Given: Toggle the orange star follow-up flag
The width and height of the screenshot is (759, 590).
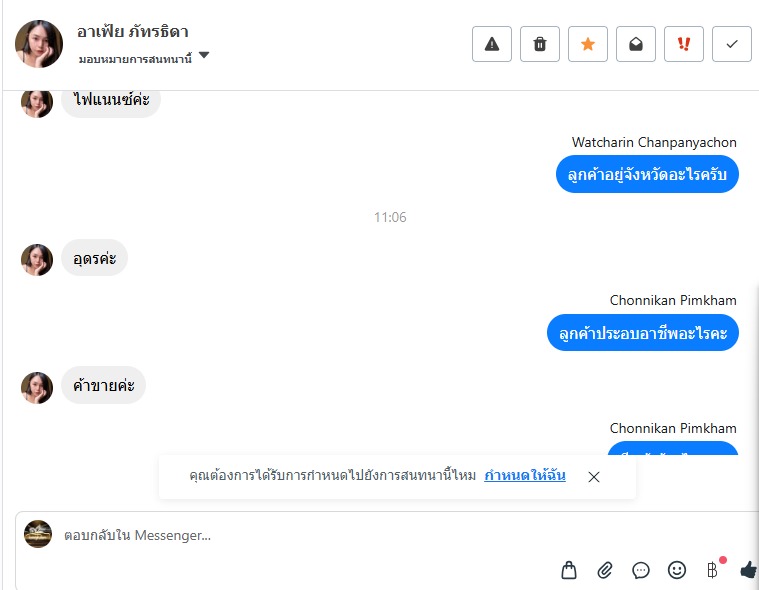Looking at the screenshot, I should coord(588,44).
